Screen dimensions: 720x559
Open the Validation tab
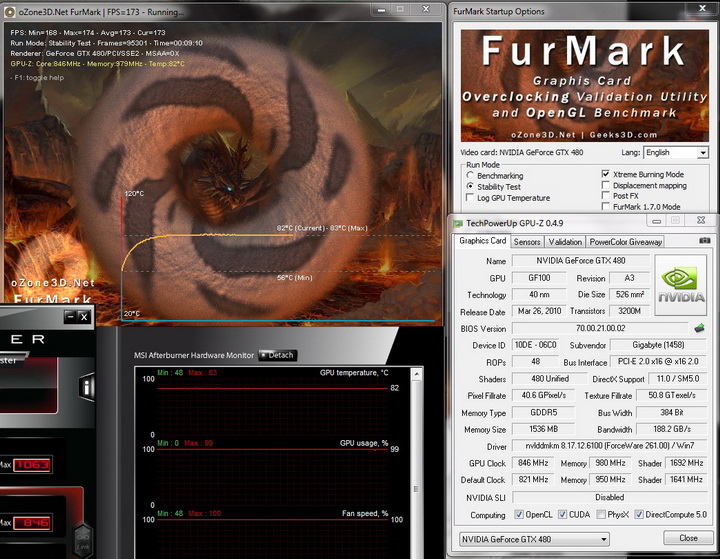click(565, 242)
